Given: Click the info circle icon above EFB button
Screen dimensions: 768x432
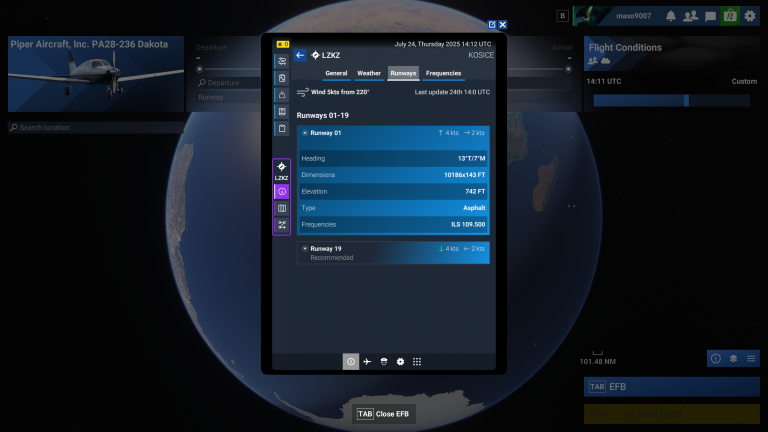Looking at the screenshot, I should pyautogui.click(x=716, y=359).
